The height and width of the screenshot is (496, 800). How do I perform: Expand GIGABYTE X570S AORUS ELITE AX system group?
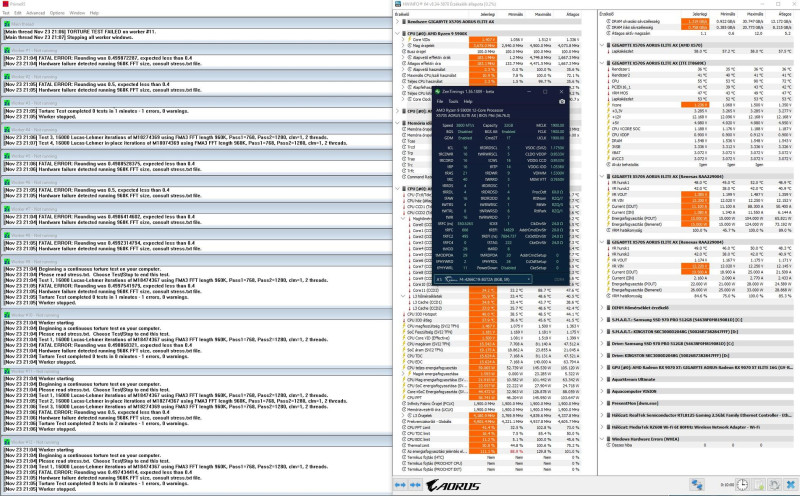[398, 21]
